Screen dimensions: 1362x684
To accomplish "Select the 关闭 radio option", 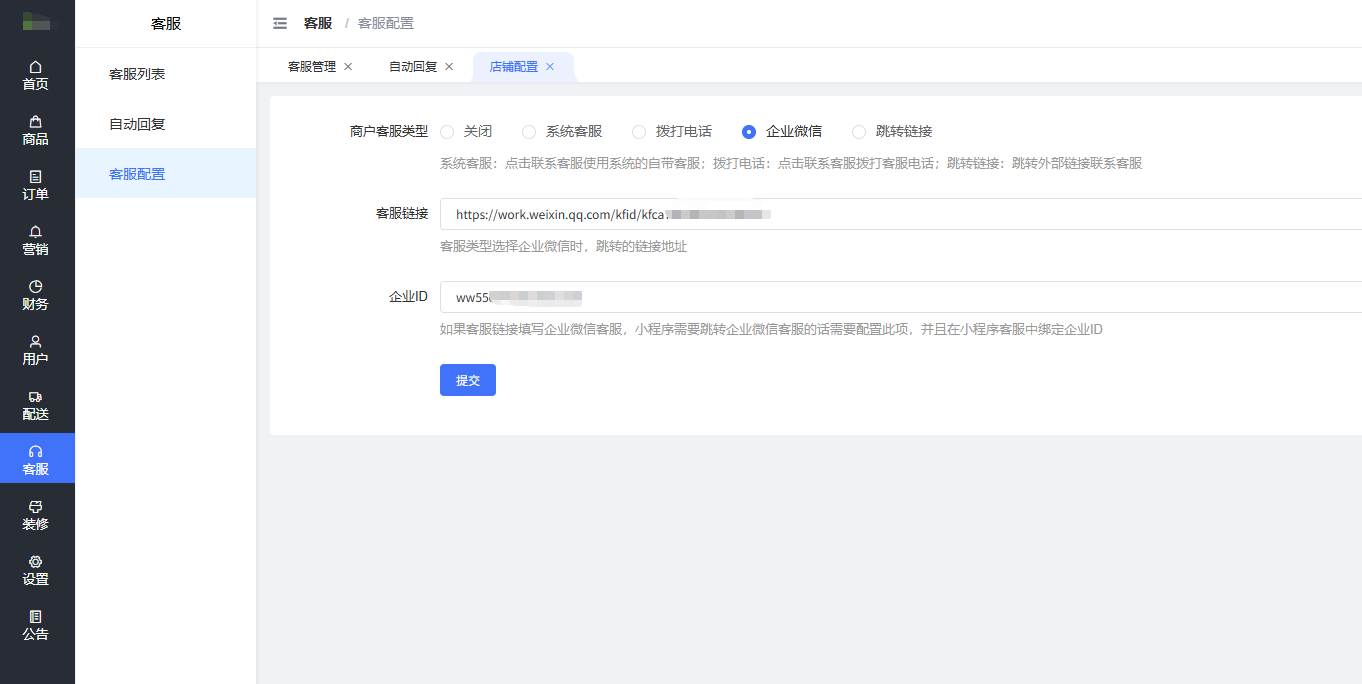I will (x=447, y=132).
